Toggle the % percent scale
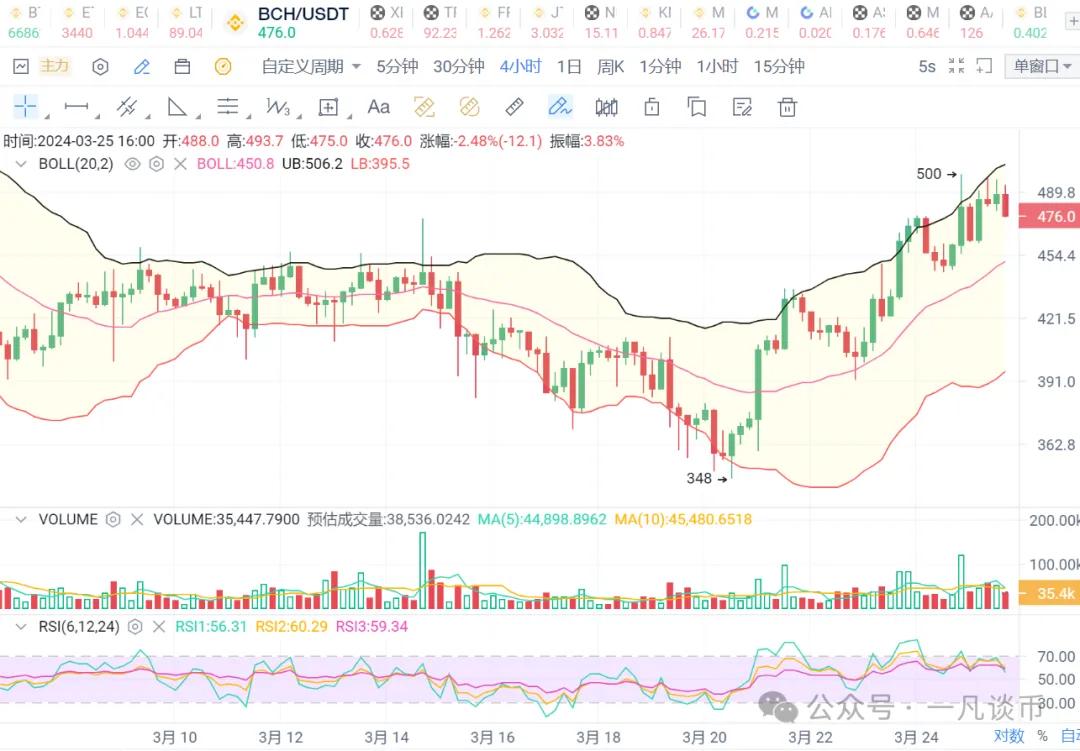 (1042, 736)
